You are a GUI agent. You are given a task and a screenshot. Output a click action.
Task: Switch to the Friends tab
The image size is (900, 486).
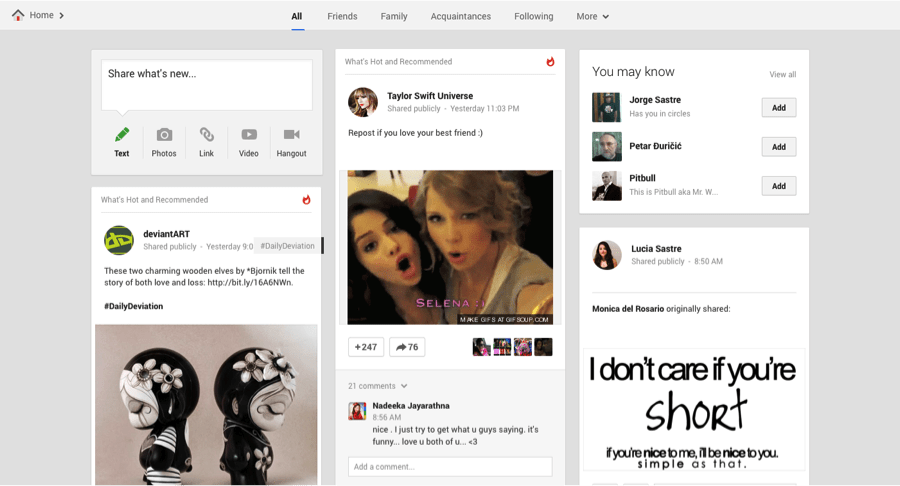click(x=342, y=16)
